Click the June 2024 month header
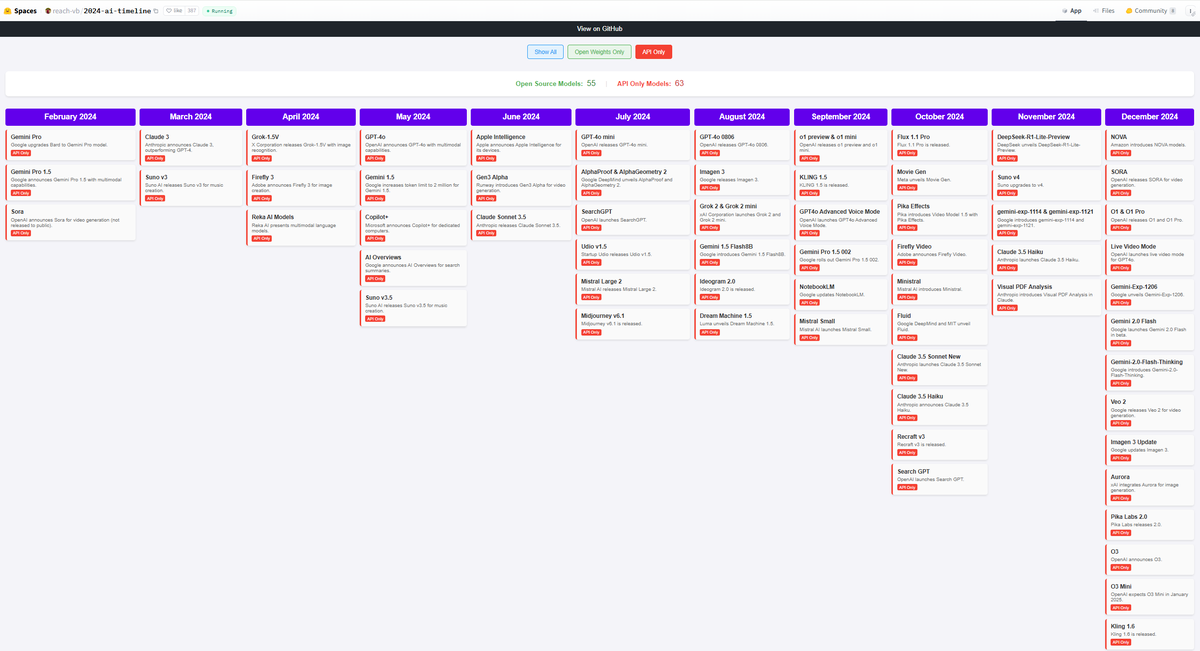 (x=521, y=117)
